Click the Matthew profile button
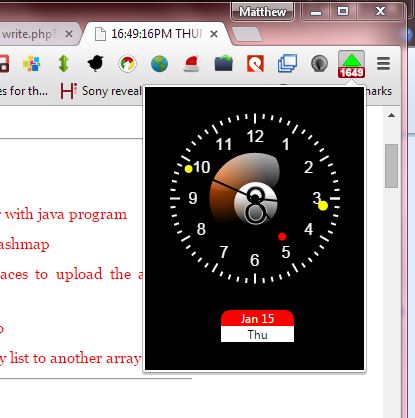The height and width of the screenshot is (418, 415). [262, 12]
